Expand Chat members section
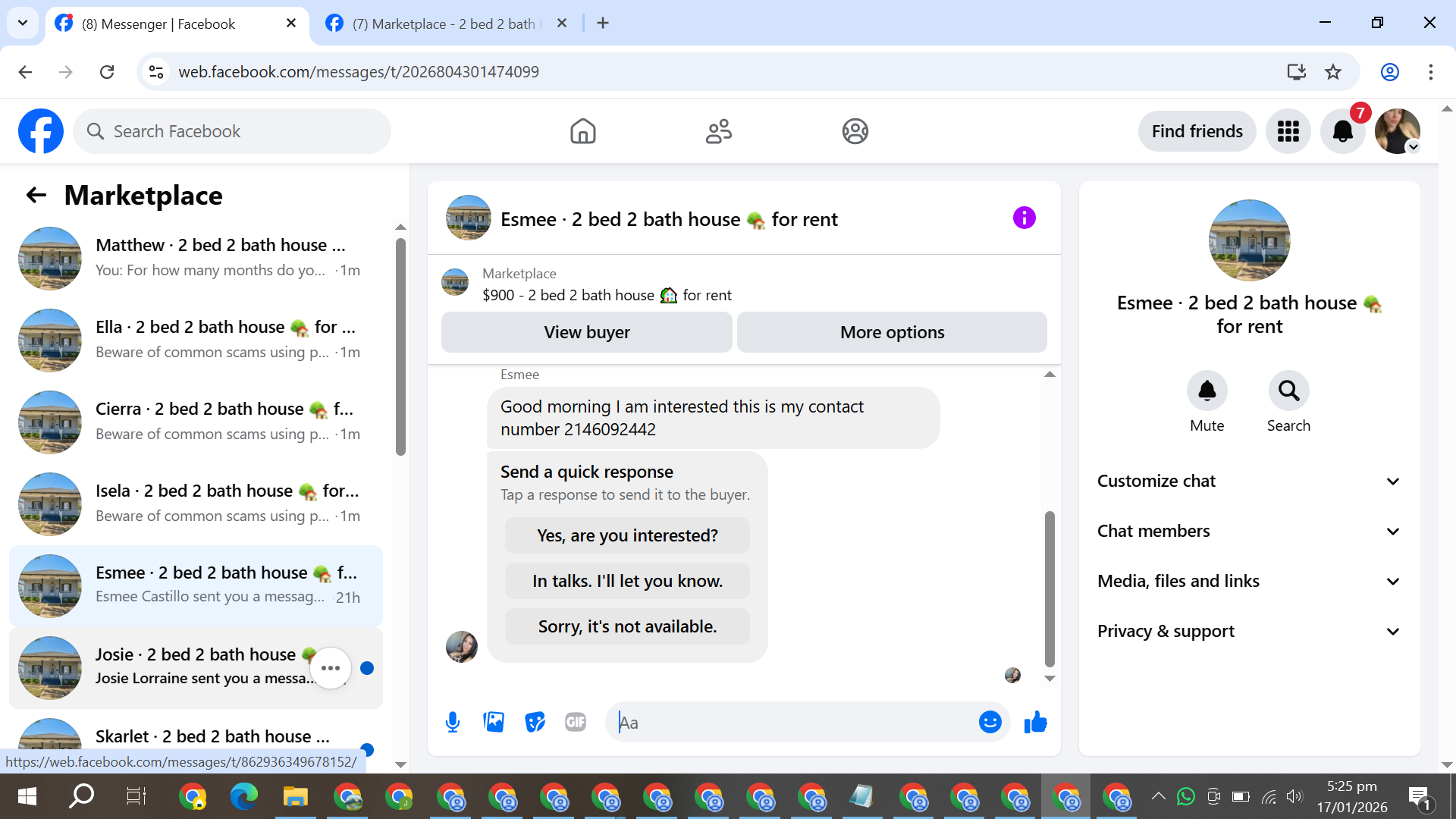Image resolution: width=1456 pixels, height=819 pixels. pyautogui.click(x=1249, y=531)
